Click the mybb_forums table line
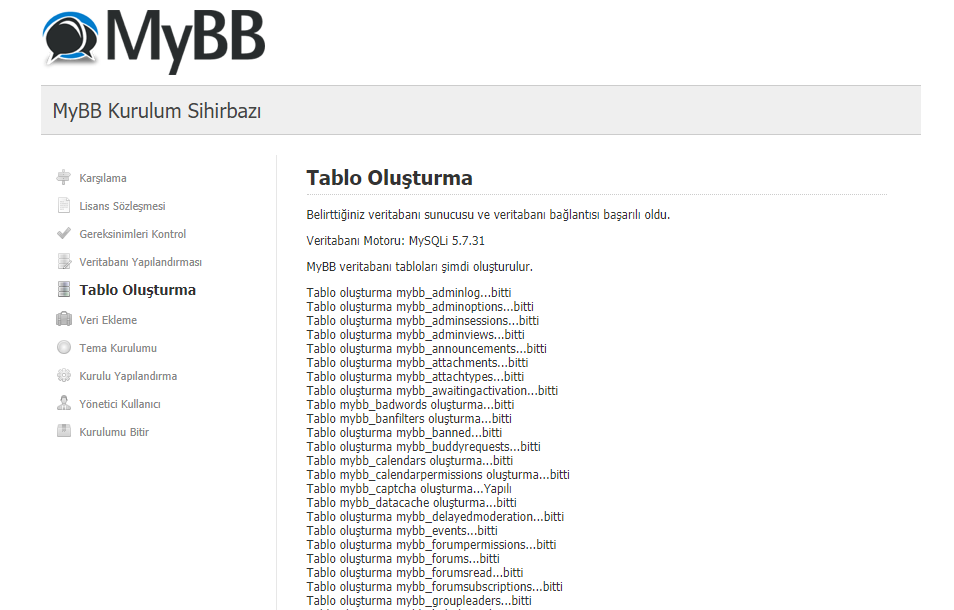 (x=403, y=558)
